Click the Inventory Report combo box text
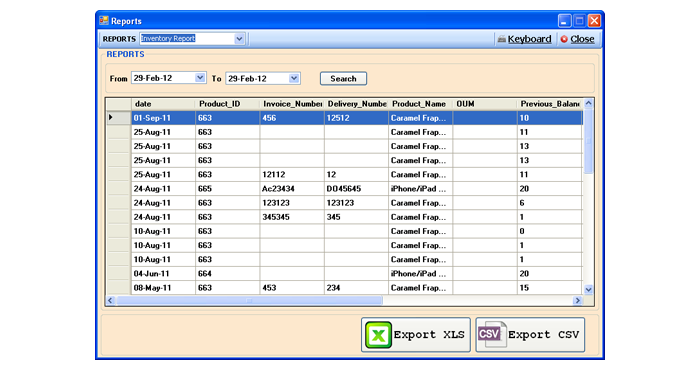Screen dimensions: 700x371 coord(168,38)
